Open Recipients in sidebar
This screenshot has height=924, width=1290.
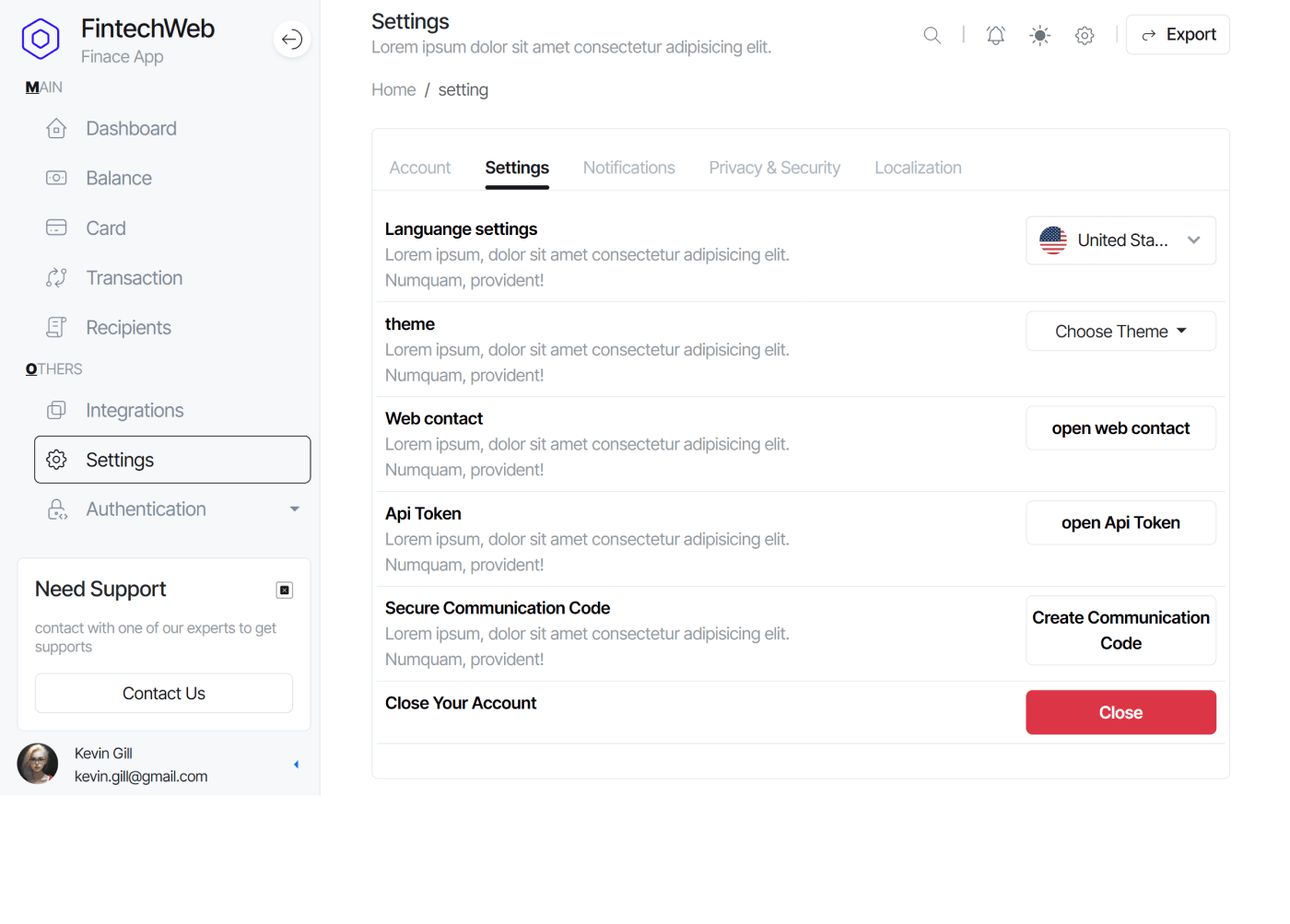tap(172, 327)
